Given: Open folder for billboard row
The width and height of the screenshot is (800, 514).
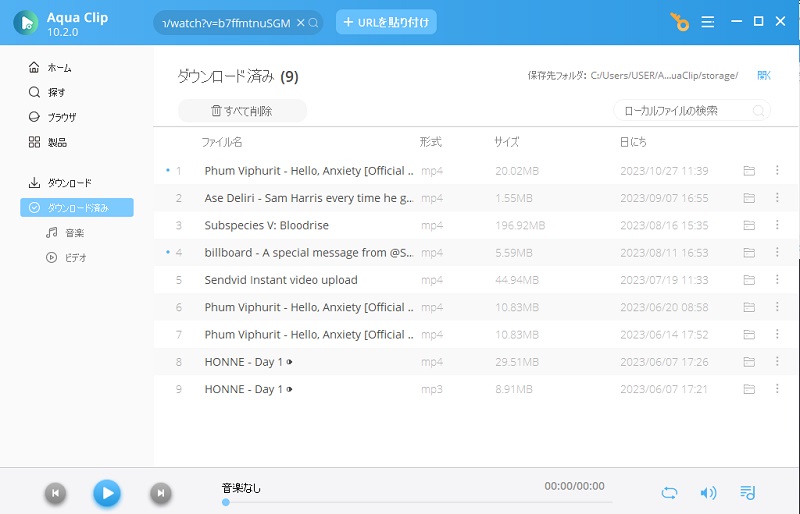Looking at the screenshot, I should [749, 253].
